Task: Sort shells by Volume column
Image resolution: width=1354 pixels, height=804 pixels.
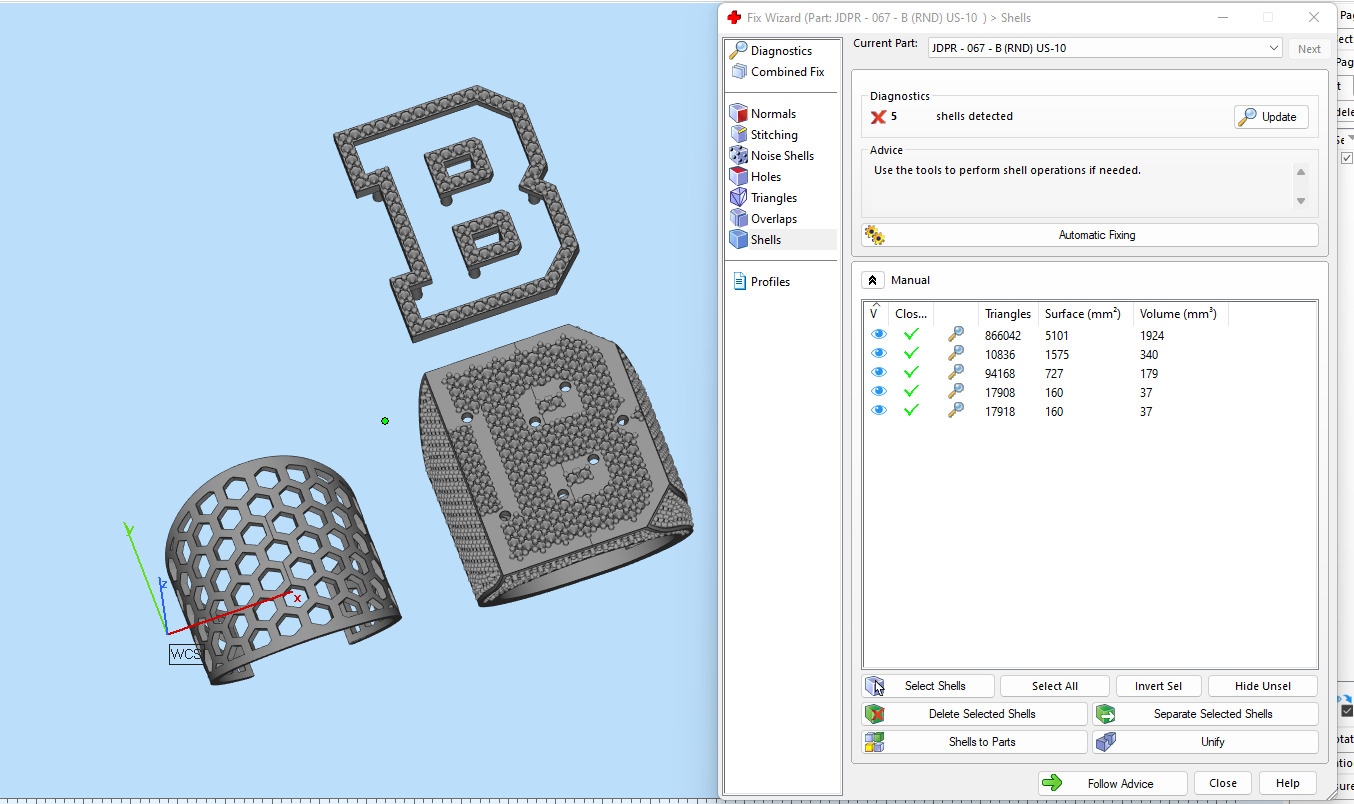Action: coord(1180,314)
